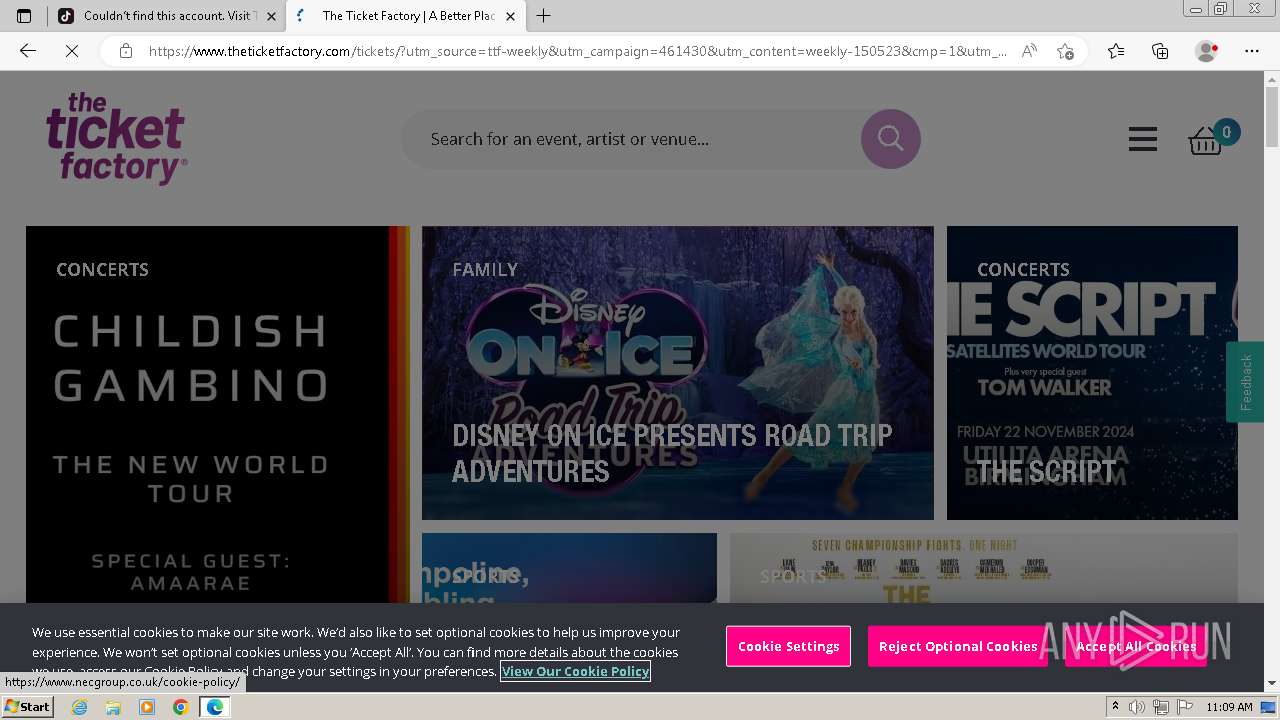
Task: Click The Ticket Factory logo
Action: (x=116, y=139)
